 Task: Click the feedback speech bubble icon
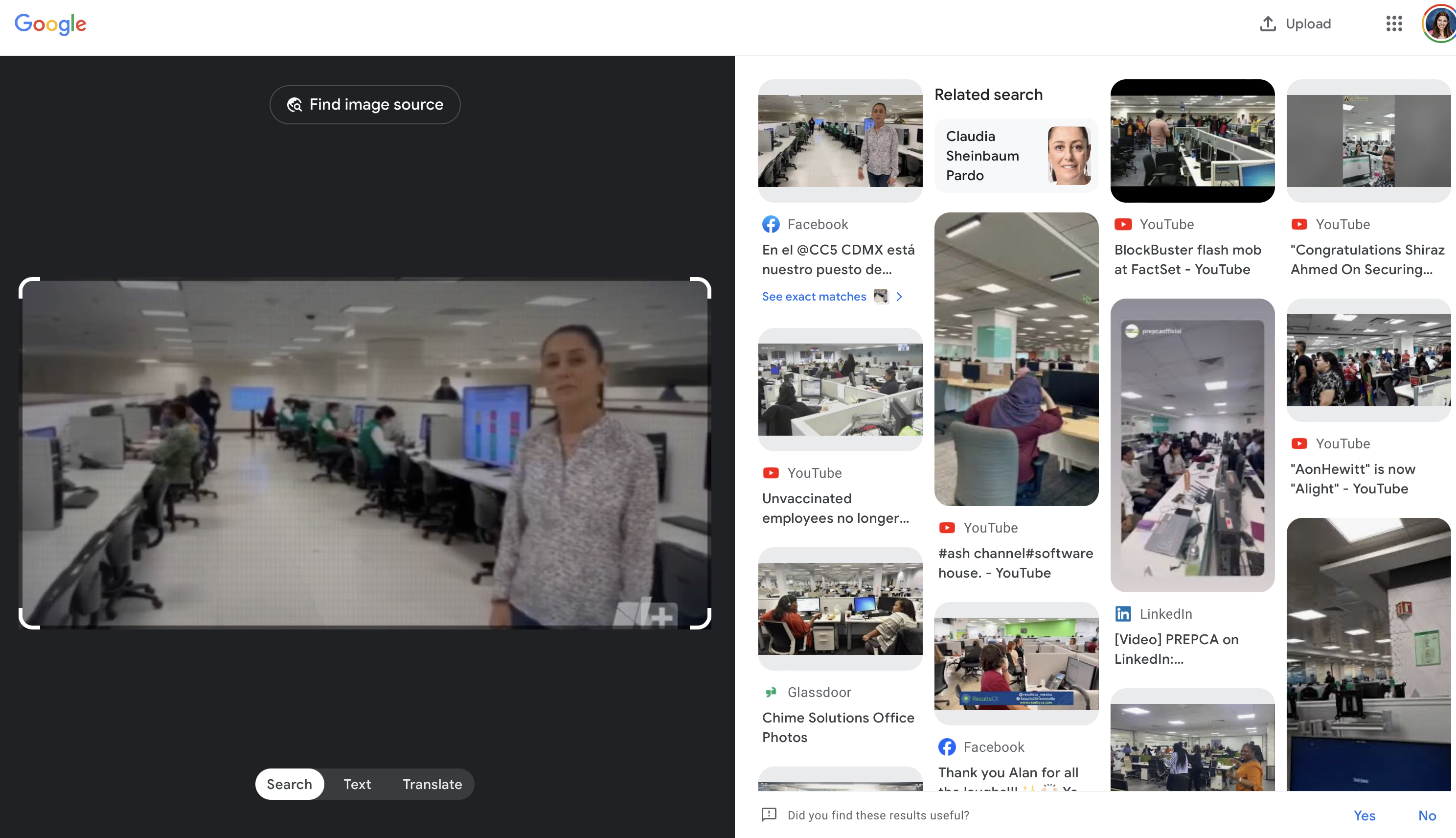tap(769, 815)
